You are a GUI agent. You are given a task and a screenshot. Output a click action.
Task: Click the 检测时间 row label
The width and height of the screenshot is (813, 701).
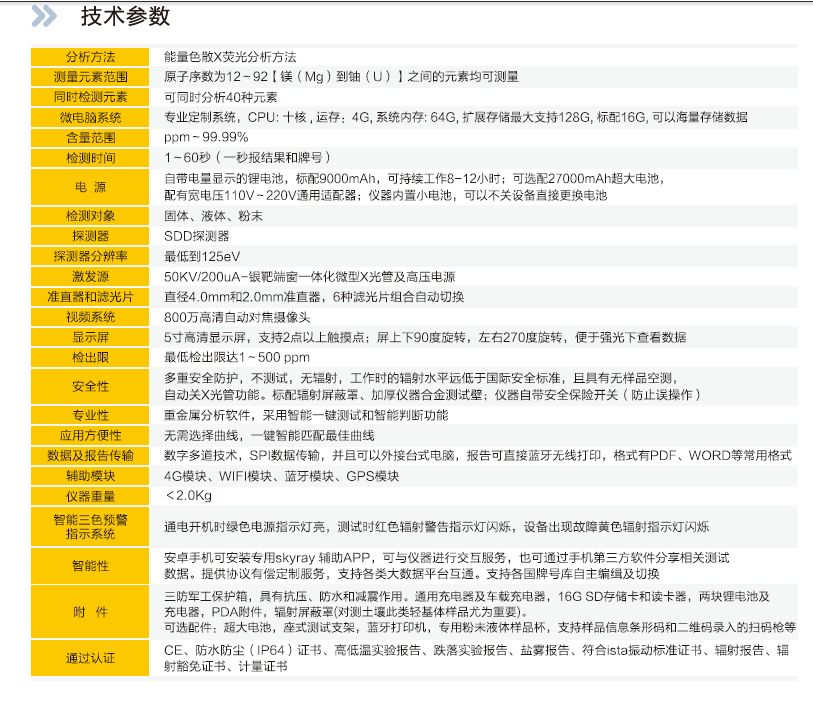point(91,158)
